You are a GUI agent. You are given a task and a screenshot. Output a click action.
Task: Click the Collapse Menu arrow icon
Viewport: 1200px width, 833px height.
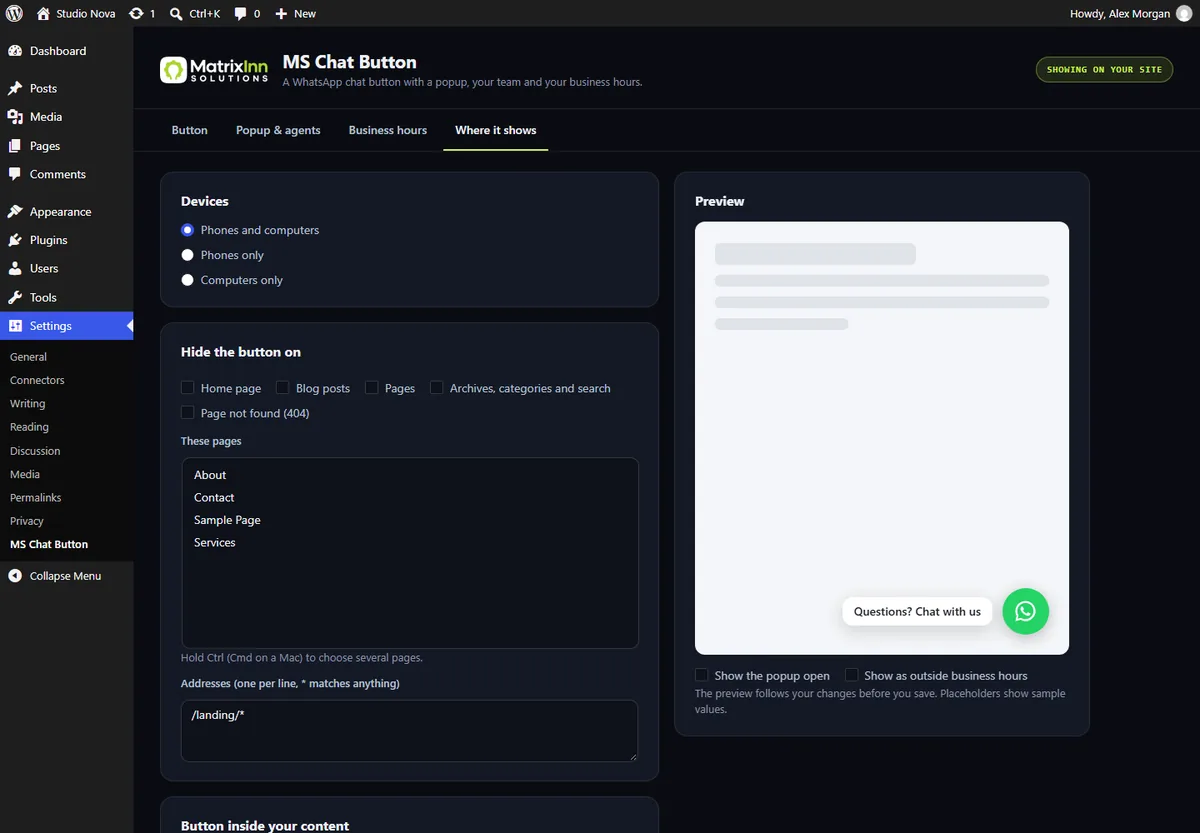pyautogui.click(x=15, y=576)
